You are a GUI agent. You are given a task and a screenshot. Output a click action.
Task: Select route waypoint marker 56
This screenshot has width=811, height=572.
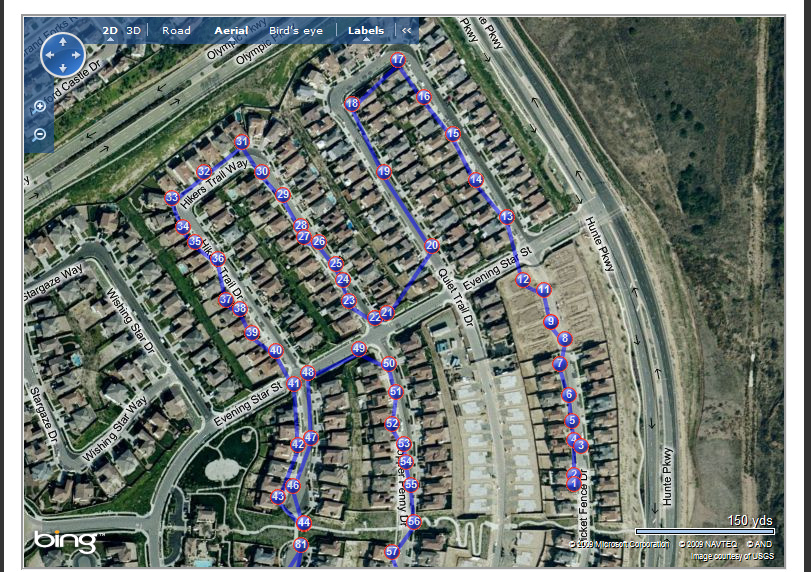[x=414, y=522]
